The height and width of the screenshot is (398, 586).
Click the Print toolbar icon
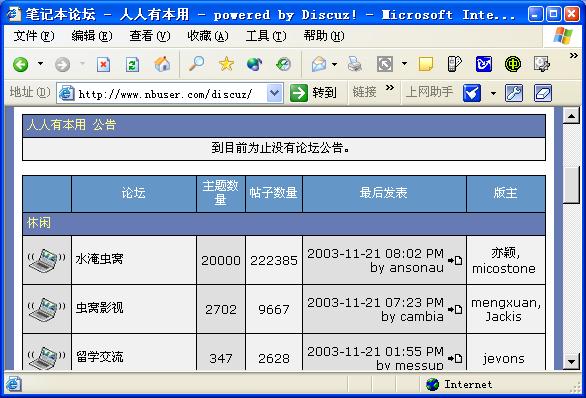coord(354,64)
